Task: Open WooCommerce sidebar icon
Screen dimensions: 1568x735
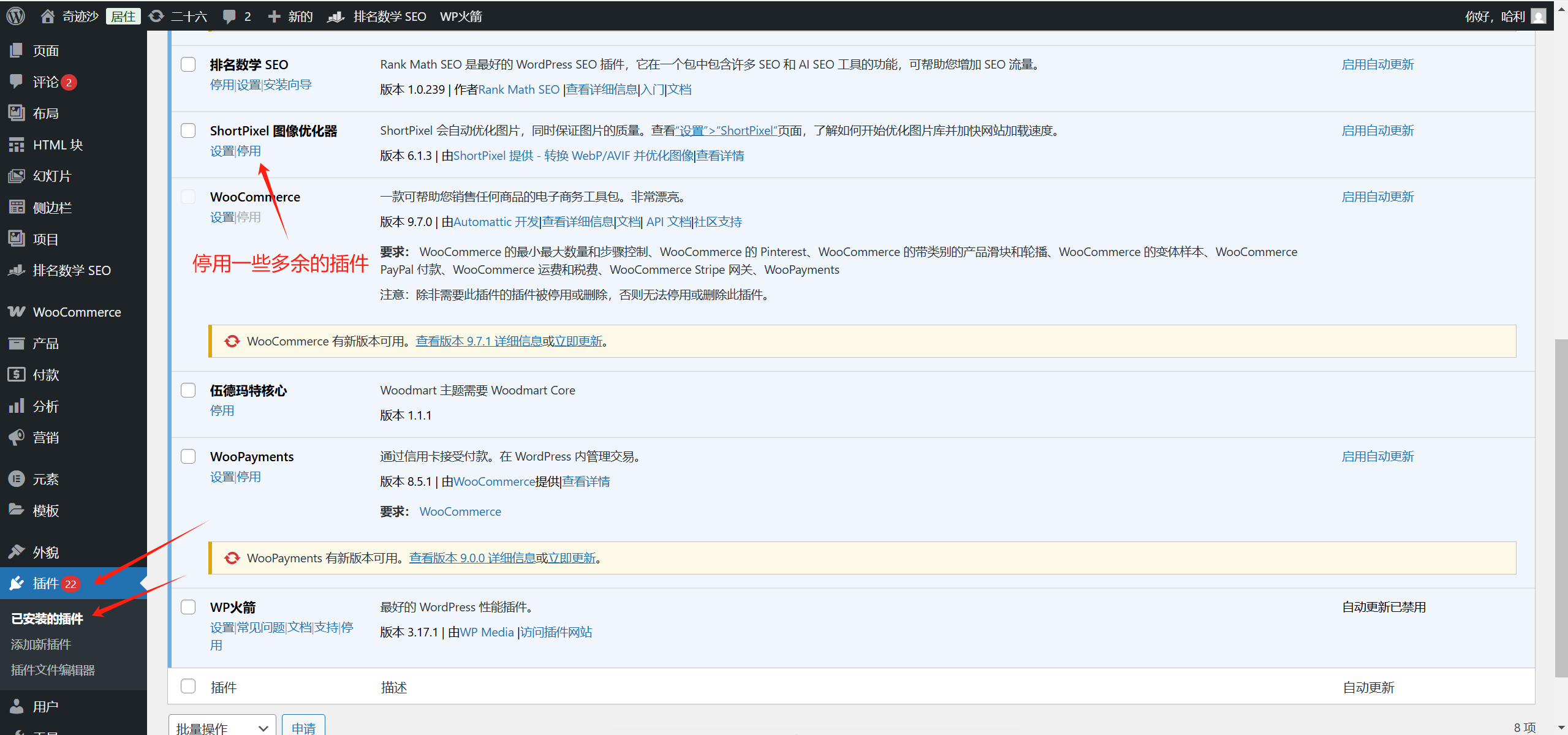Action: pos(17,312)
